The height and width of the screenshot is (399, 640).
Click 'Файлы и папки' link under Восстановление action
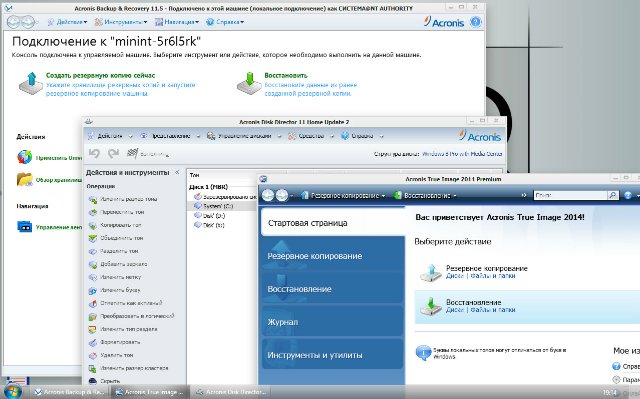coord(493,310)
